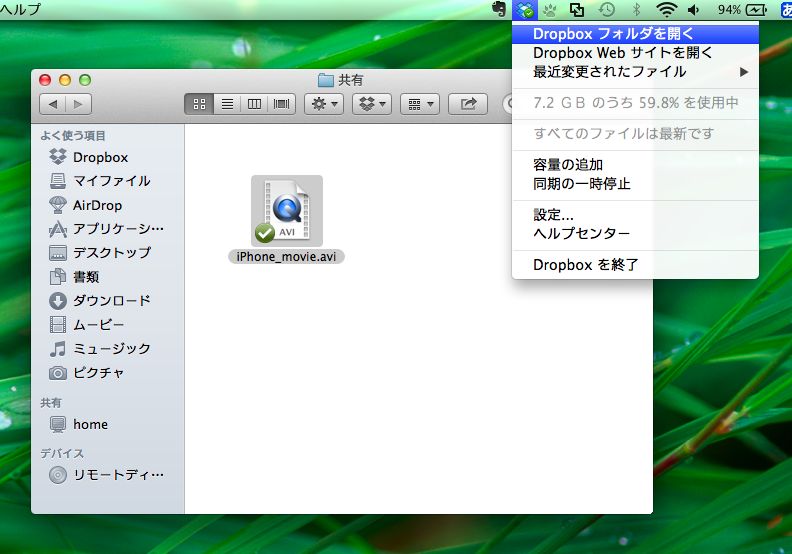Go back in Finder history

coord(53,104)
